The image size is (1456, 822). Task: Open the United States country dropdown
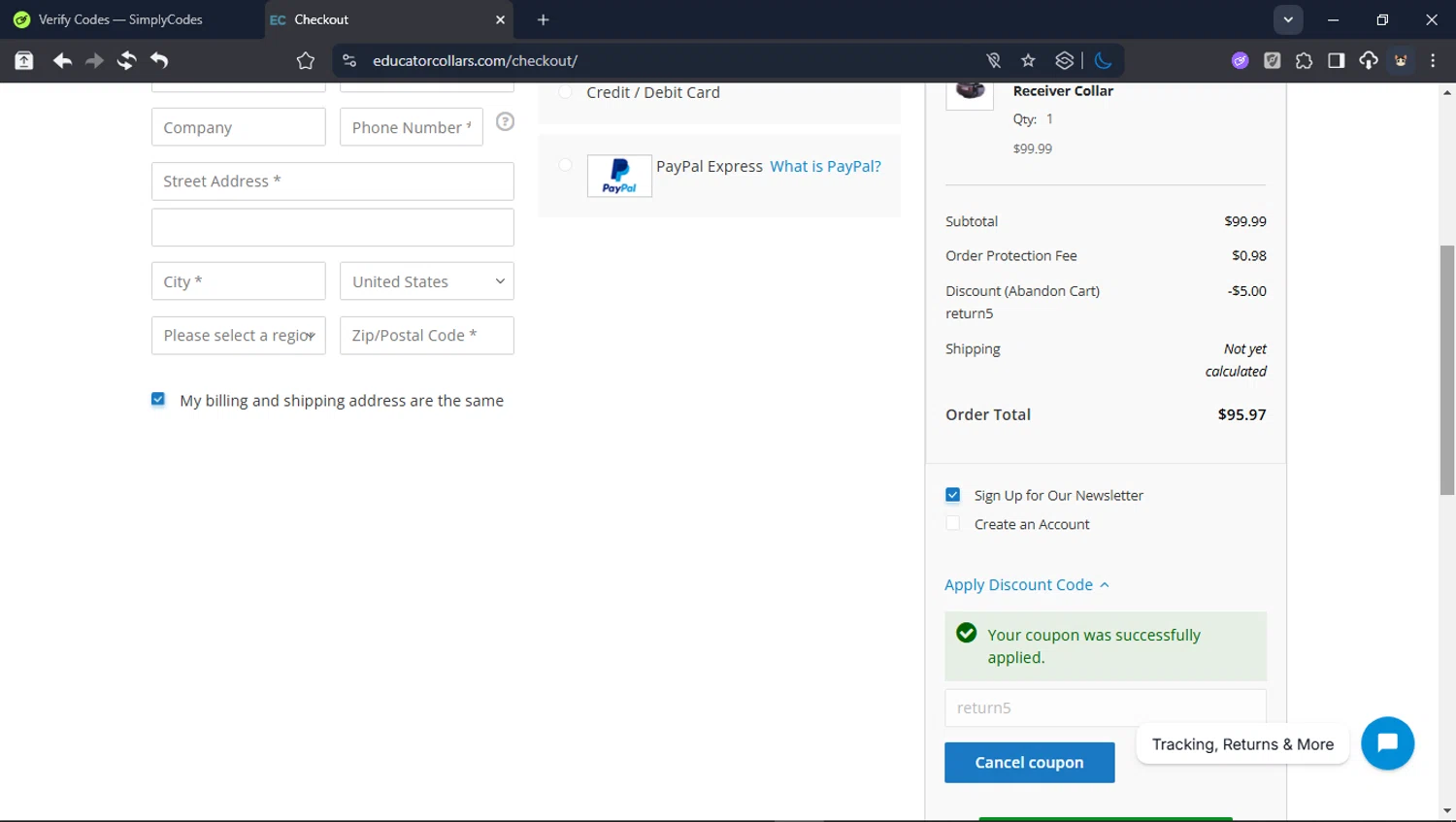pyautogui.click(x=426, y=281)
